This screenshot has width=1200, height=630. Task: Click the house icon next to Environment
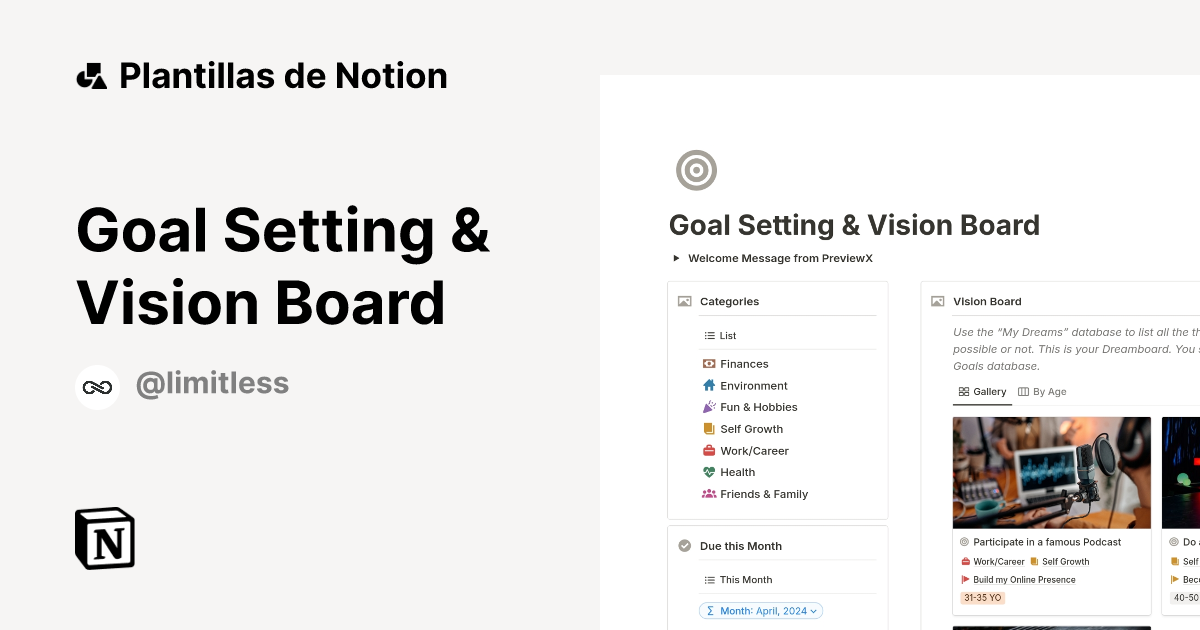pyautogui.click(x=708, y=385)
